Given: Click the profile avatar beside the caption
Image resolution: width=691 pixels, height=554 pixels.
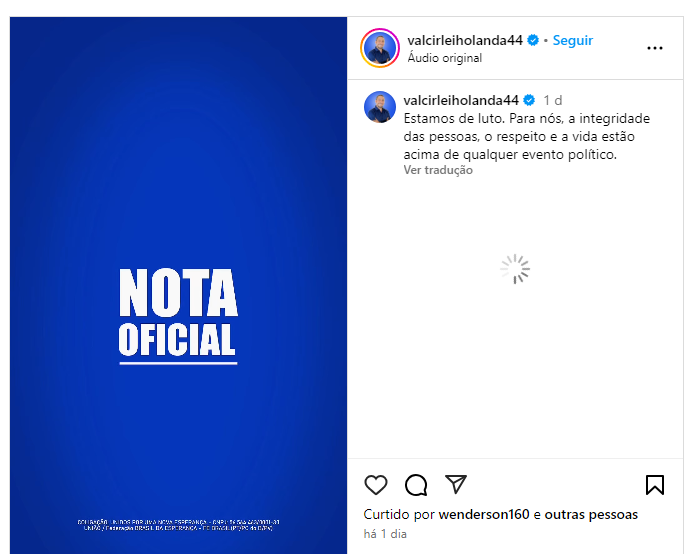Looking at the screenshot, I should click(380, 107).
